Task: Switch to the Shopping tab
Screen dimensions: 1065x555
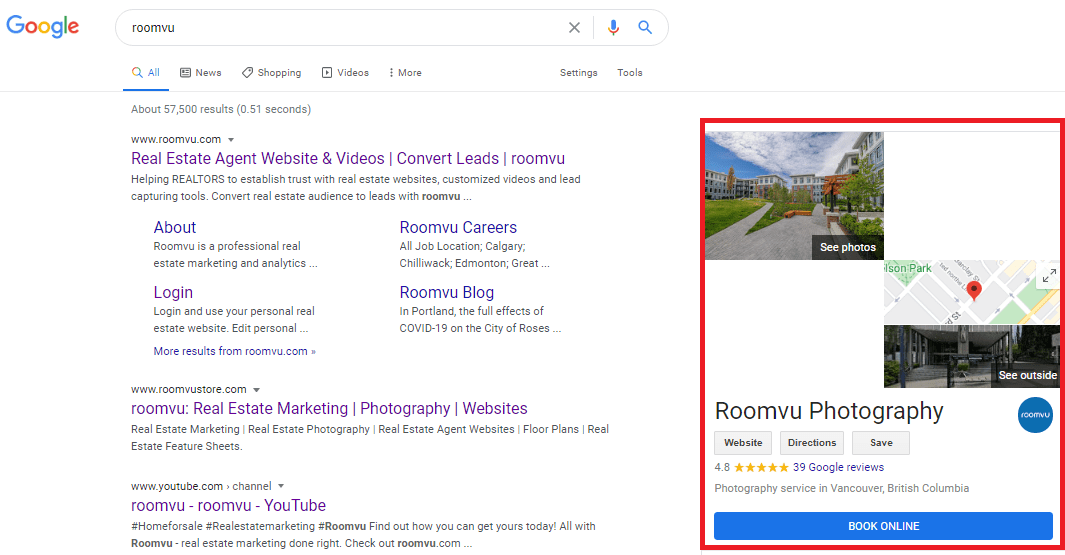Action: tap(271, 73)
